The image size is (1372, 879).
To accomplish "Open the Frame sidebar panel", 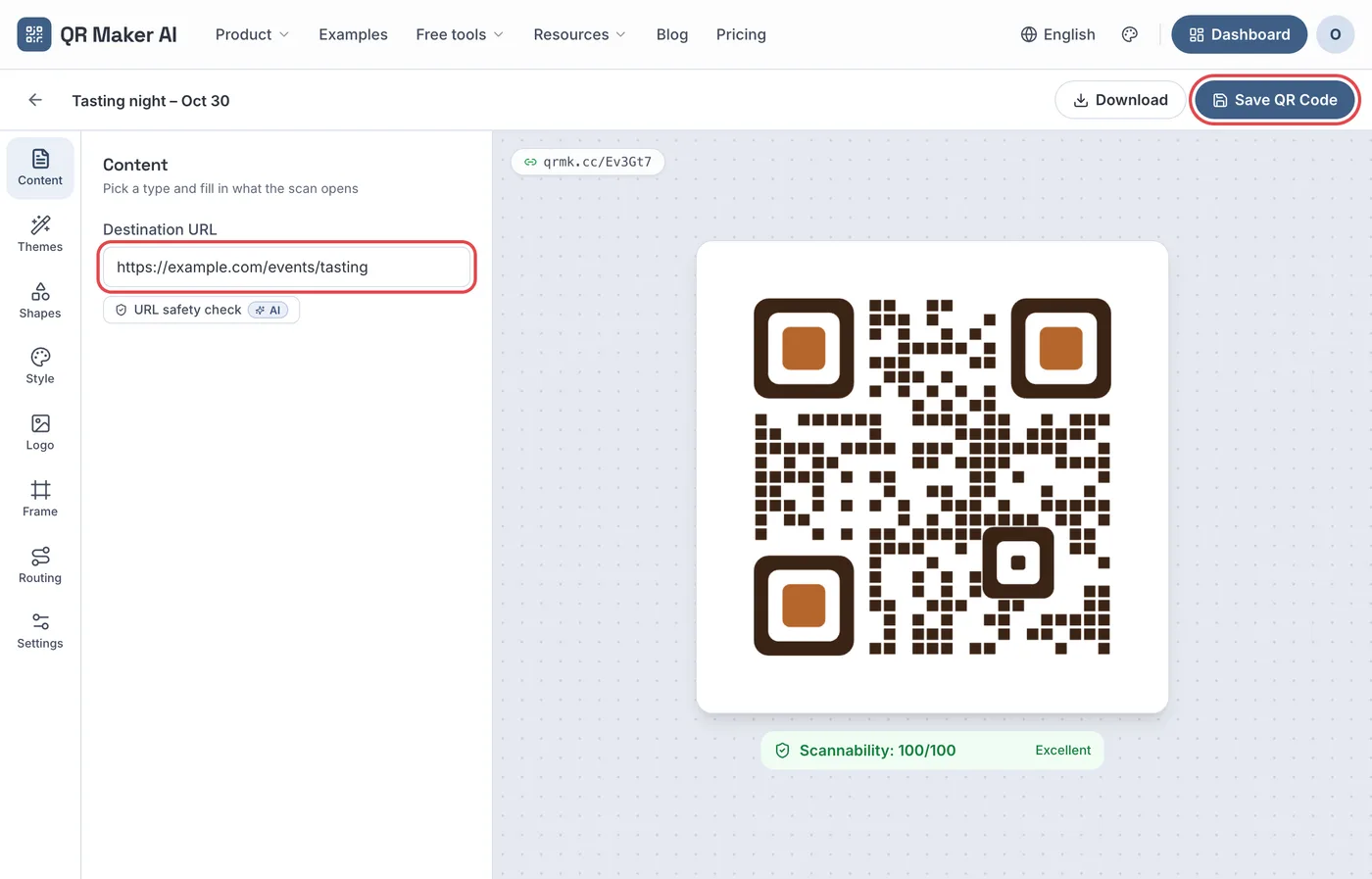I will point(40,500).
